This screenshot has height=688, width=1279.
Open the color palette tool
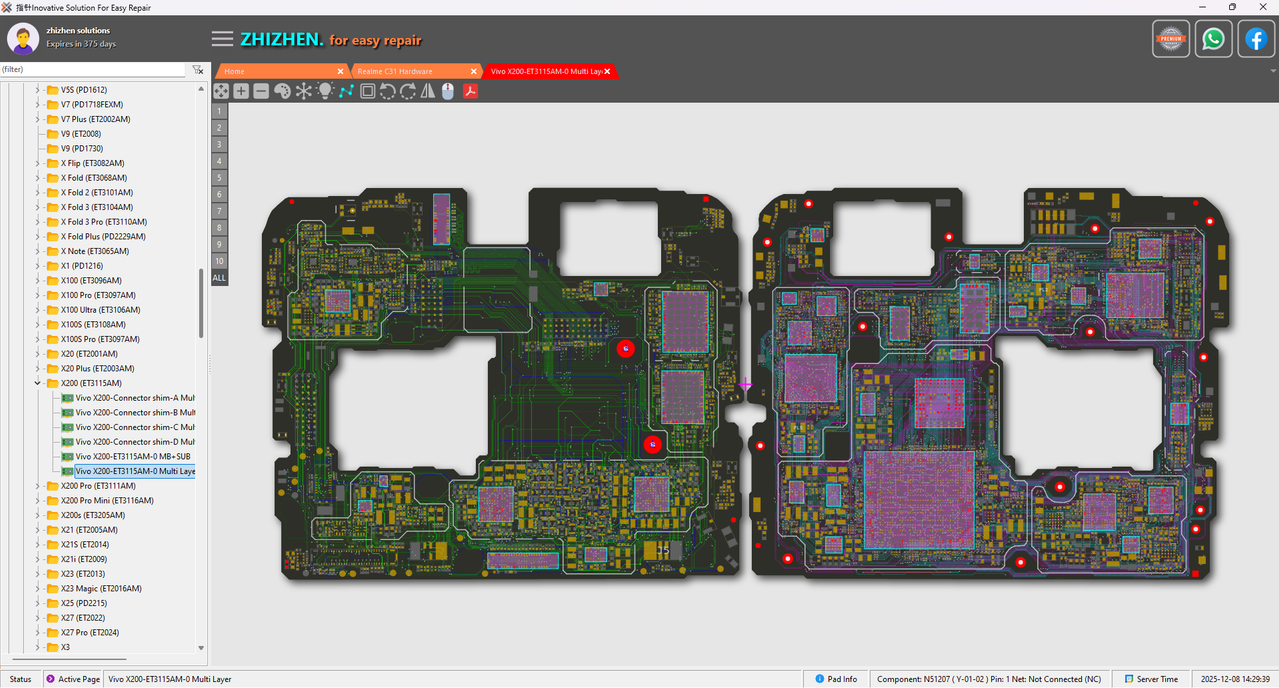[x=282, y=91]
